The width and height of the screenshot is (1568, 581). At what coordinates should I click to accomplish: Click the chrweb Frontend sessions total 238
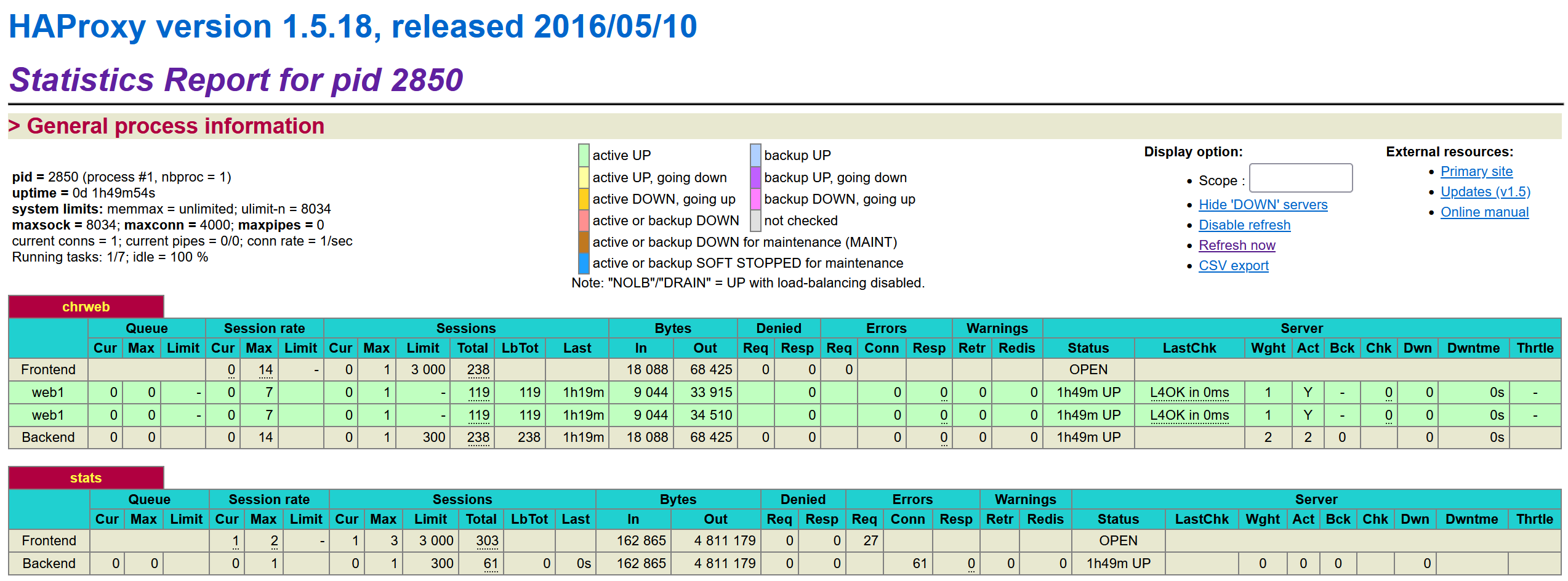pos(478,369)
